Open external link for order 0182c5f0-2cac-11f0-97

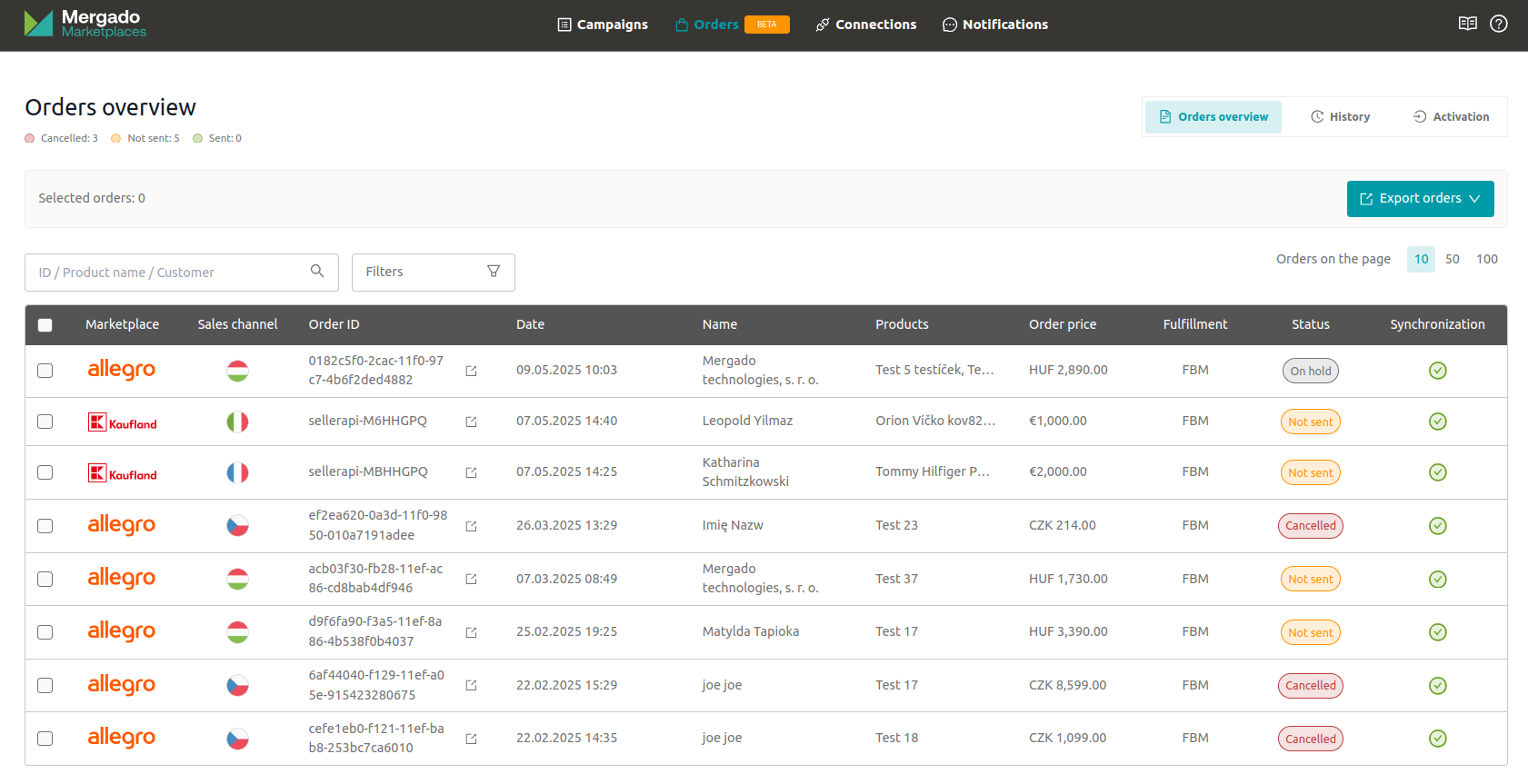tap(471, 371)
